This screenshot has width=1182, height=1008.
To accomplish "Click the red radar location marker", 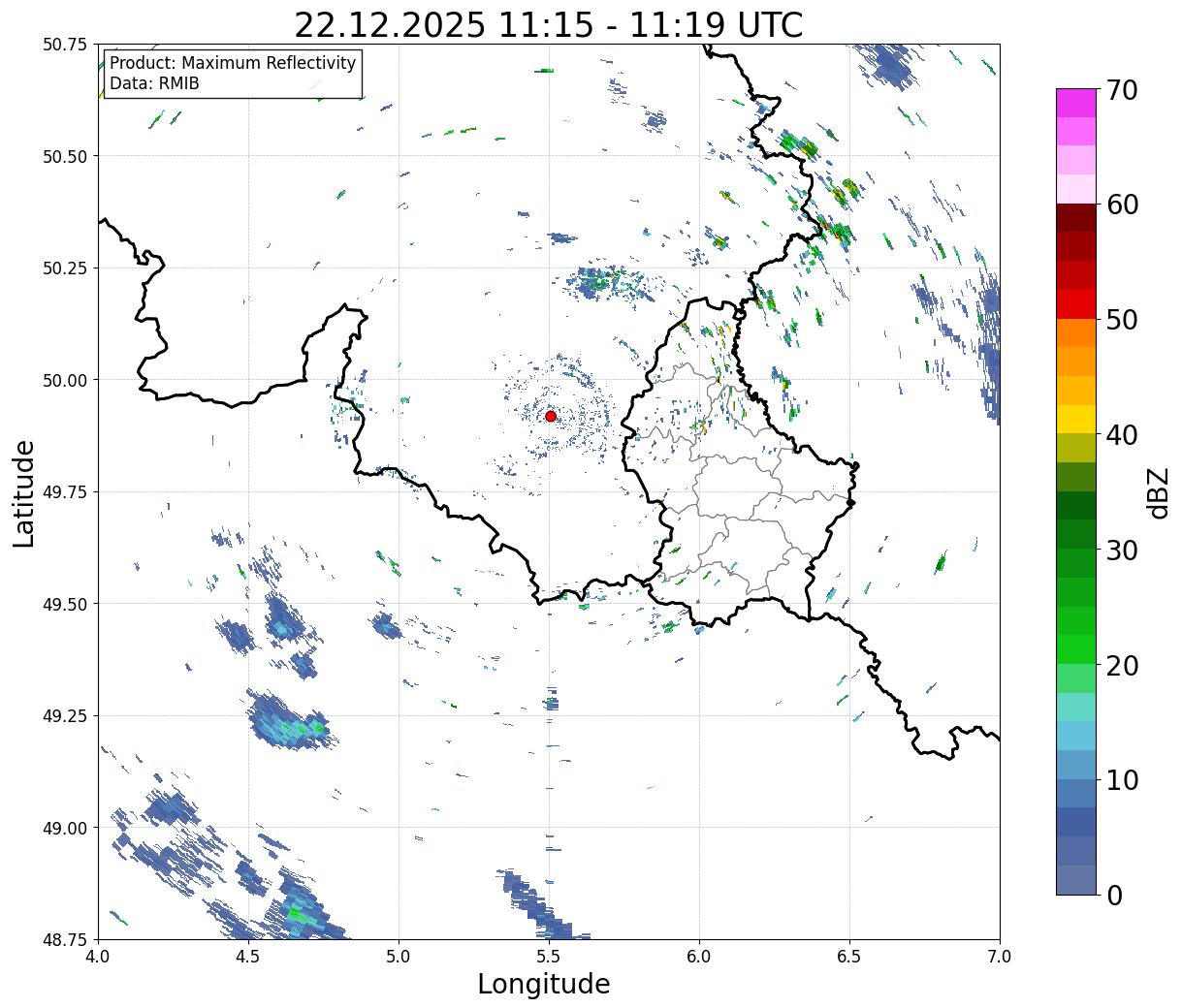I will point(551,416).
